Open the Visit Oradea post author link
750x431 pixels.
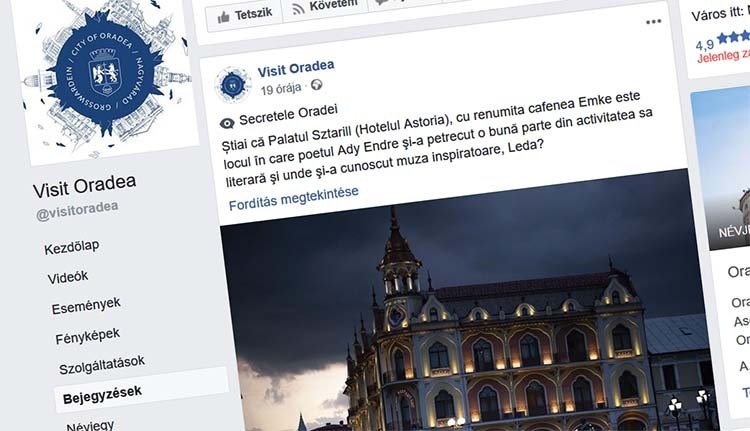296,68
